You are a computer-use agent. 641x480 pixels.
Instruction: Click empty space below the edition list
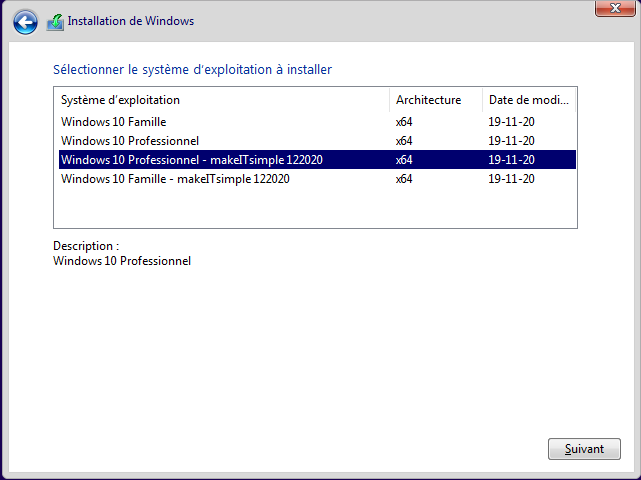315,209
